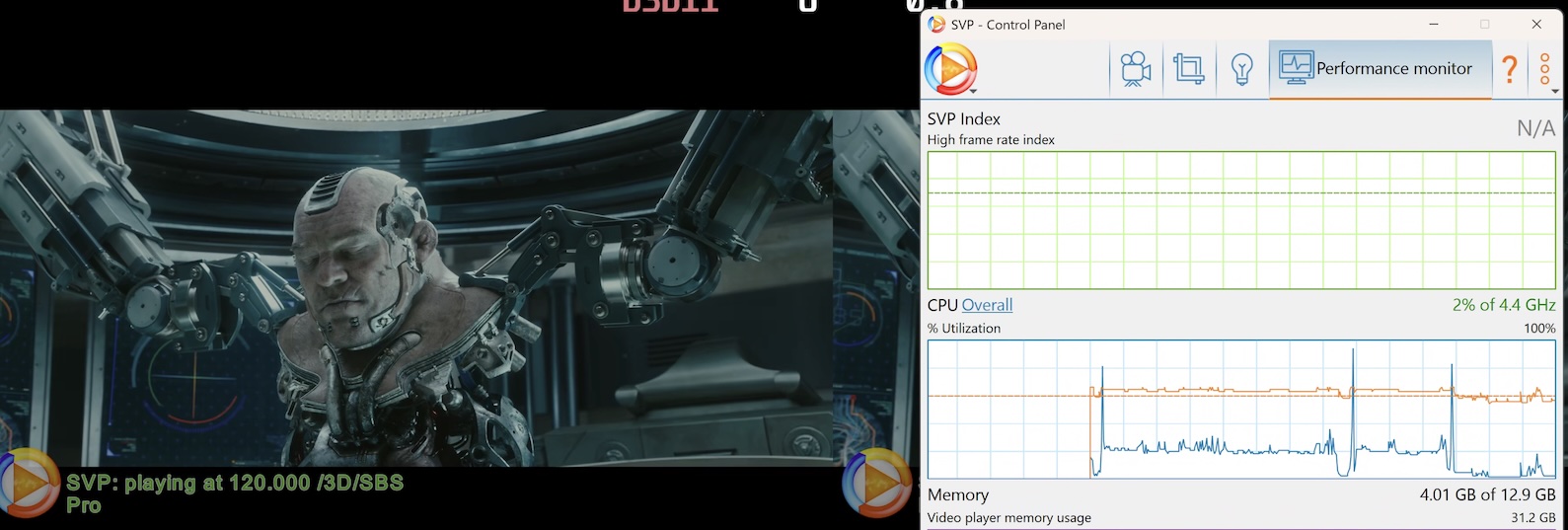Switch to the Performance monitor tab
This screenshot has height=530, width=1568.
1379,69
